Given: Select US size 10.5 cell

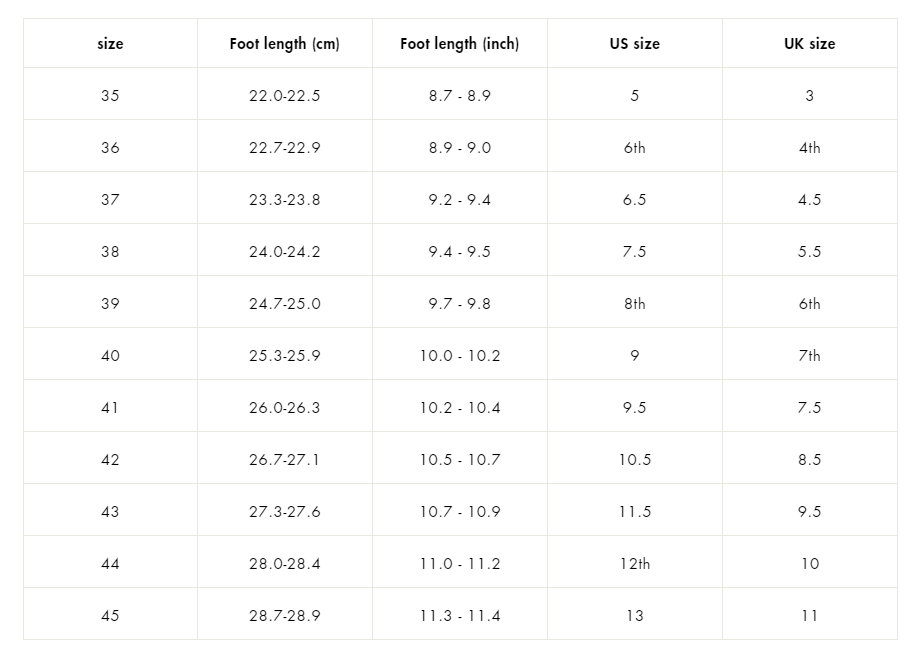Looking at the screenshot, I should [634, 460].
